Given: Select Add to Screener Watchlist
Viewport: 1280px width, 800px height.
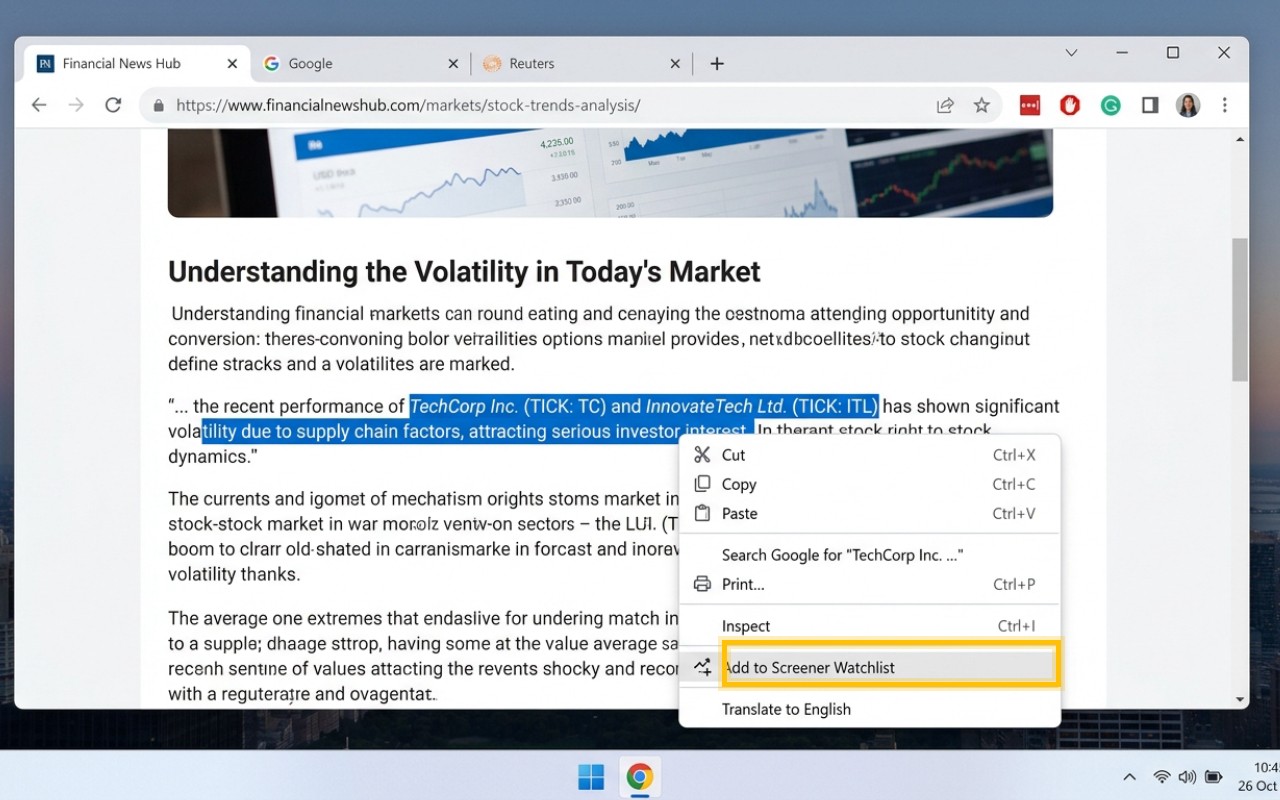Looking at the screenshot, I should pos(869,667).
